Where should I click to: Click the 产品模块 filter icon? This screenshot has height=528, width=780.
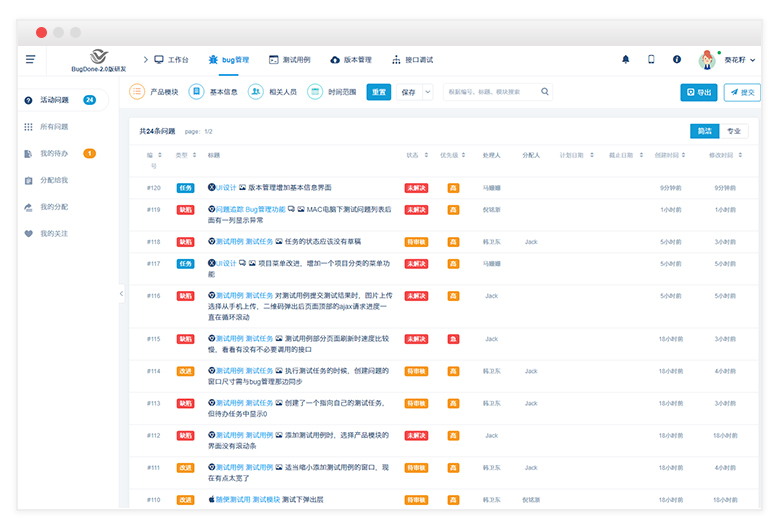click(x=137, y=92)
